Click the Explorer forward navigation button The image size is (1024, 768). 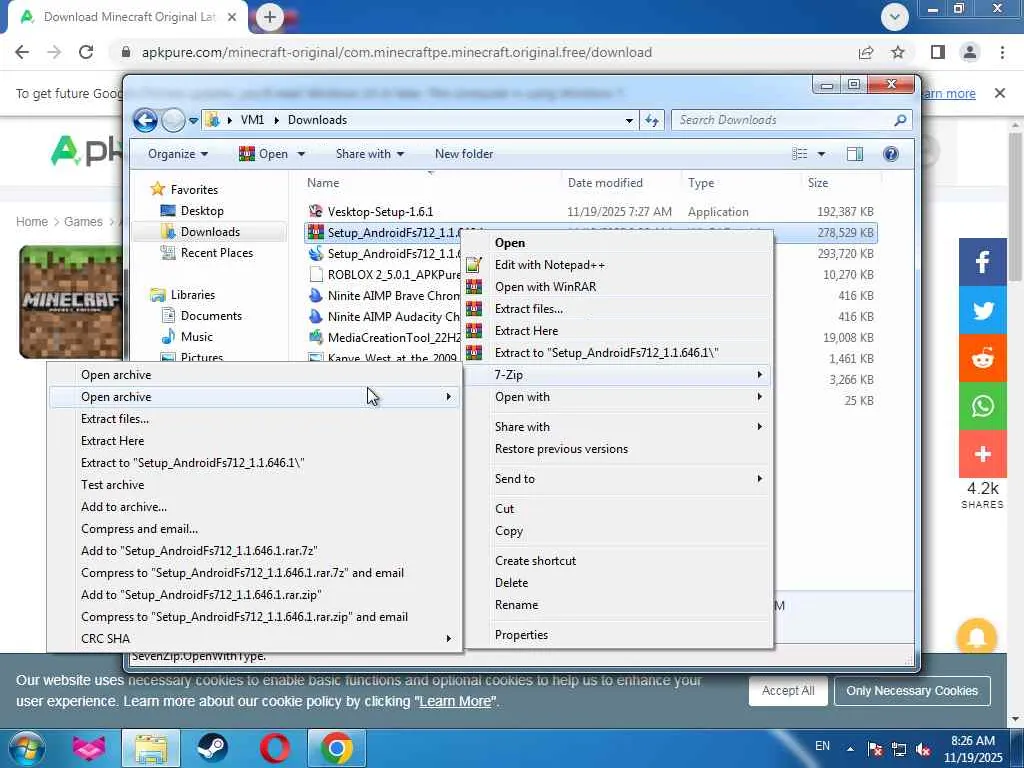pyautogui.click(x=173, y=120)
